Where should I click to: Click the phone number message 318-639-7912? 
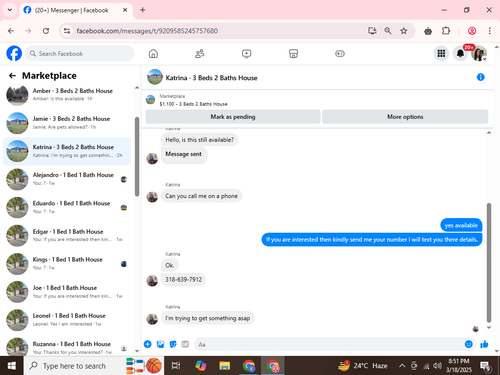[x=184, y=279]
